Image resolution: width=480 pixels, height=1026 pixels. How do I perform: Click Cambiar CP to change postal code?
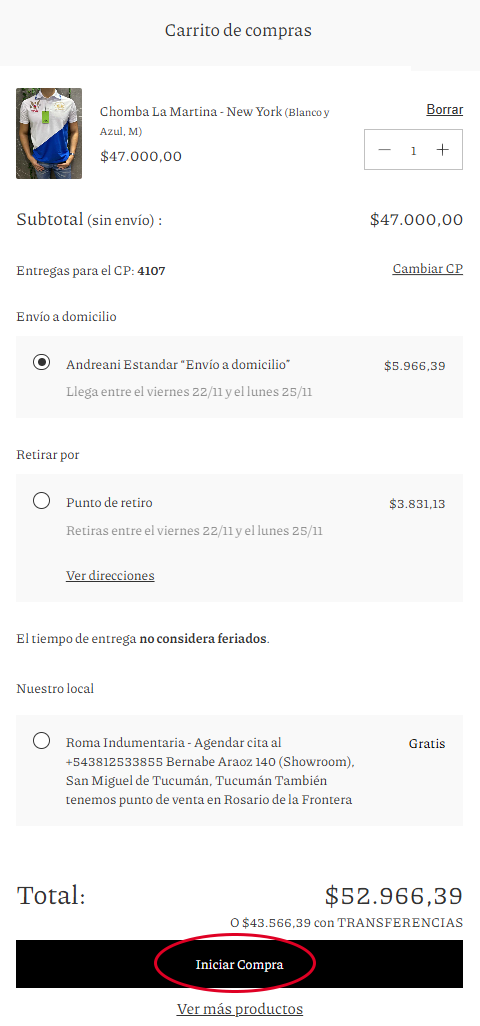(x=428, y=269)
